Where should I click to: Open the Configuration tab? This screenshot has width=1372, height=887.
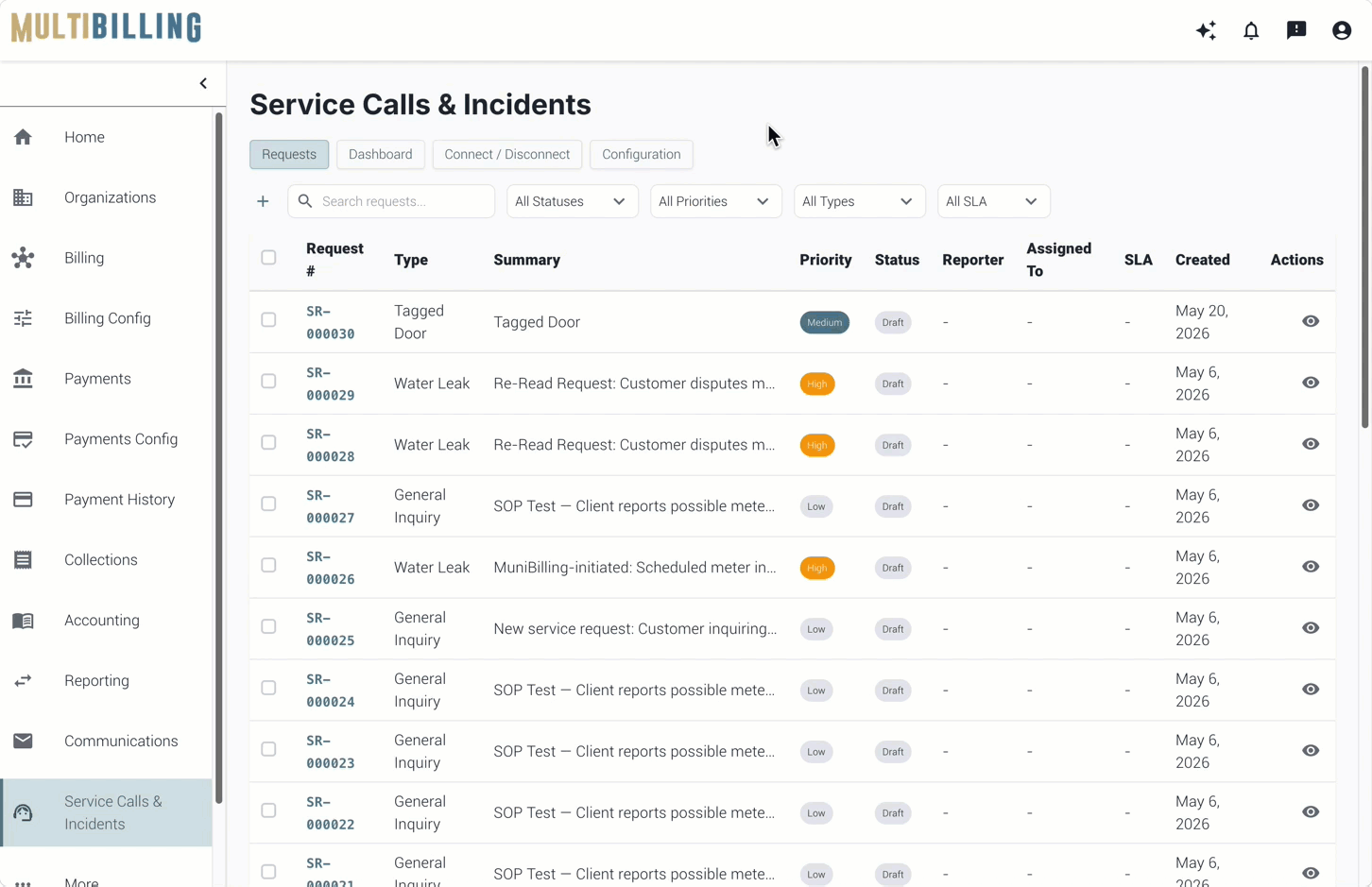[x=641, y=154]
